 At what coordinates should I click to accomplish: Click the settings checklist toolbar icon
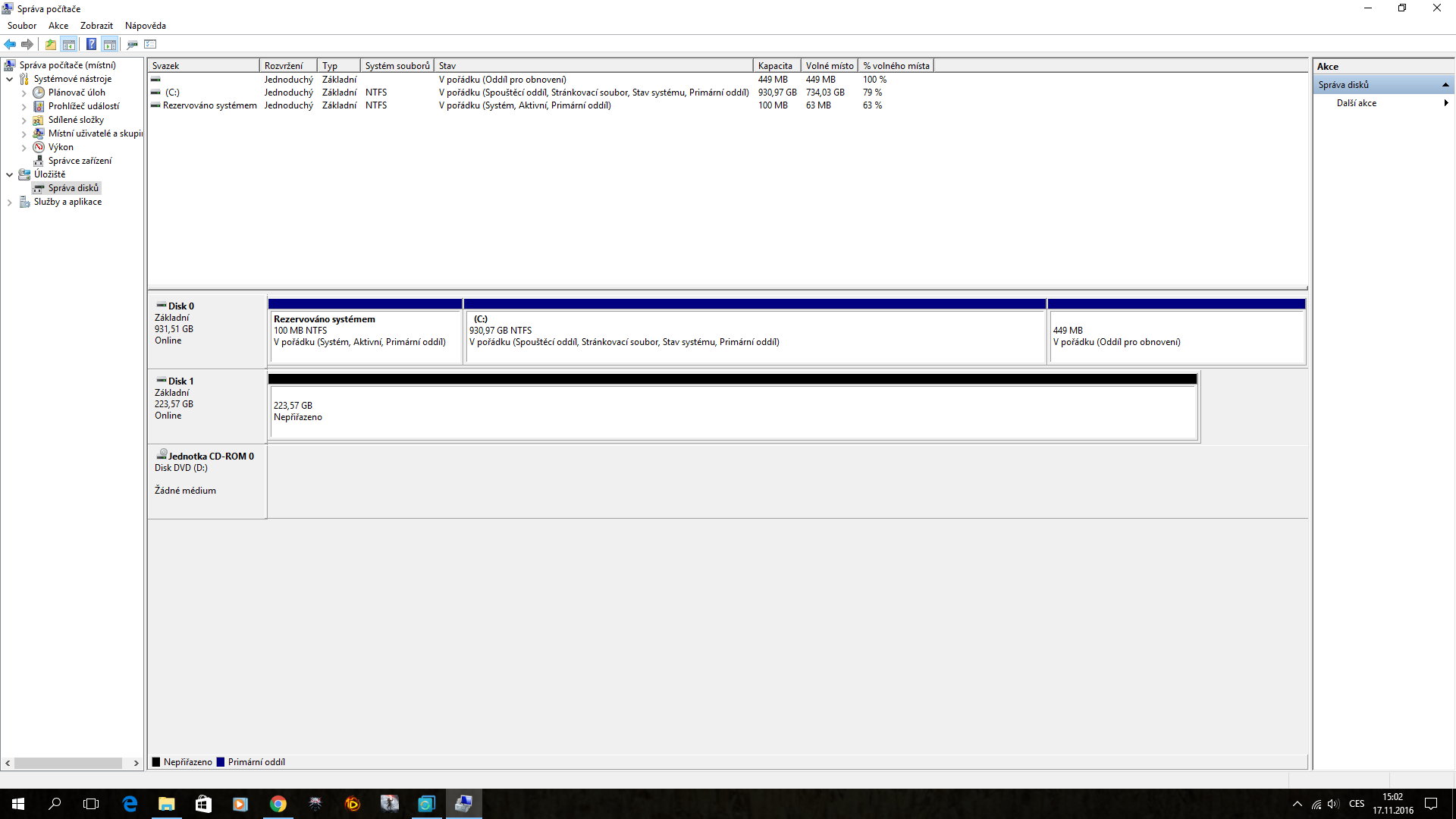[150, 44]
